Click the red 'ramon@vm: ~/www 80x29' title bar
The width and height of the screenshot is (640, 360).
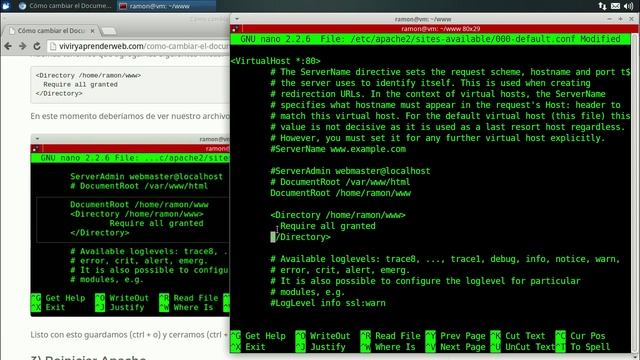(440, 29)
